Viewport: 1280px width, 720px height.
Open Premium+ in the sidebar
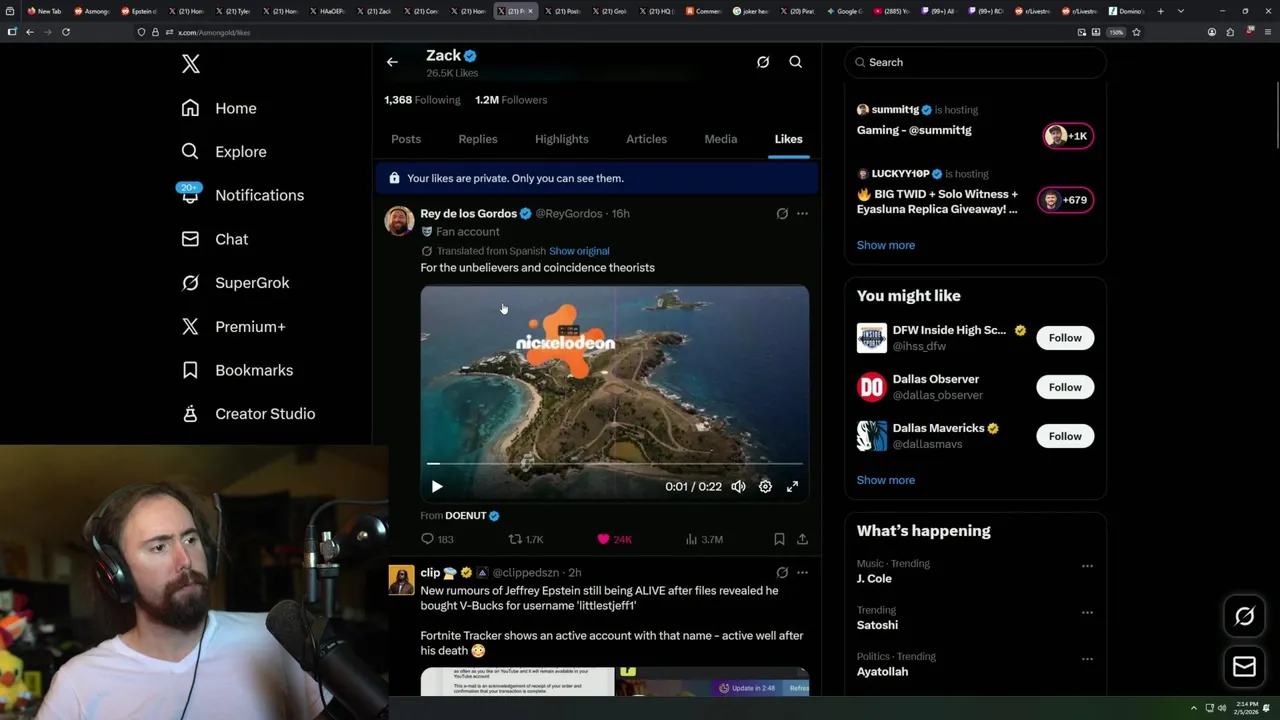pos(233,326)
